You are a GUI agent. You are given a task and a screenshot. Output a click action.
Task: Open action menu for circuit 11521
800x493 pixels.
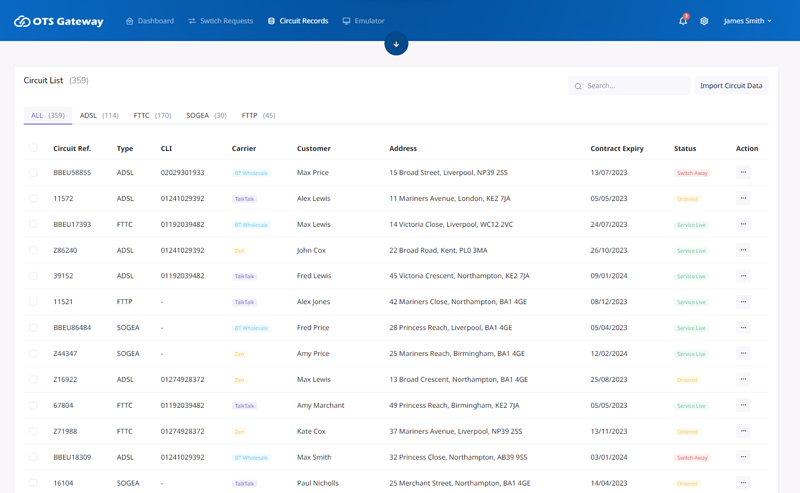[x=743, y=302]
